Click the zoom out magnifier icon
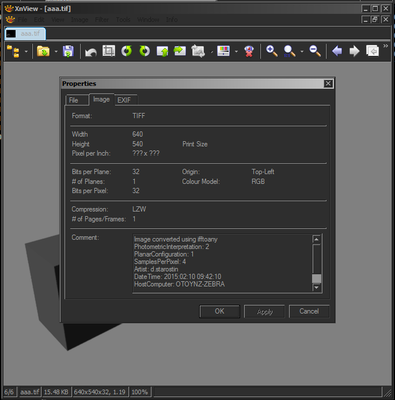 click(x=315, y=51)
